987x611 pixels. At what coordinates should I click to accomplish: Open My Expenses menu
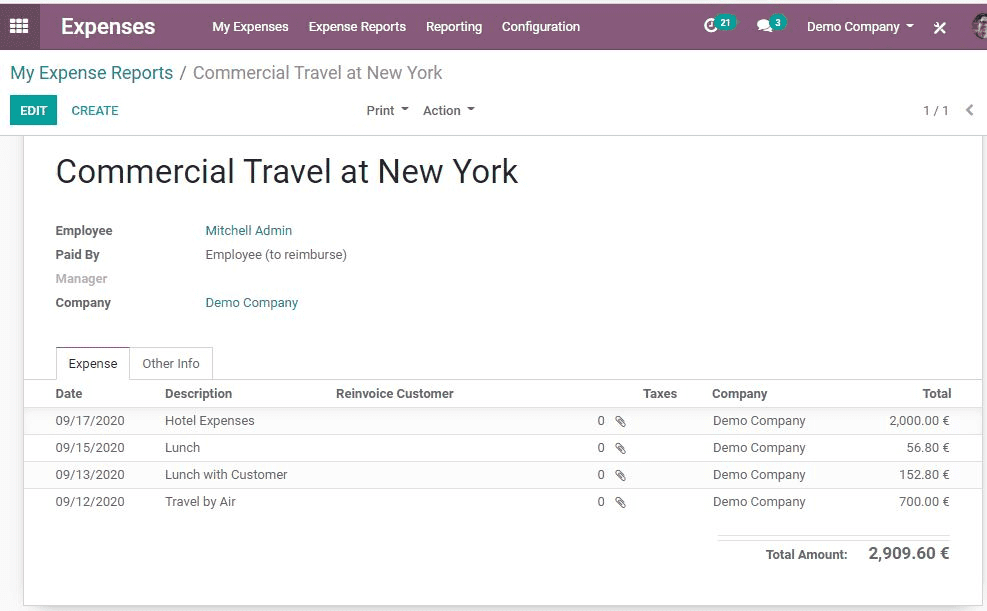click(250, 26)
